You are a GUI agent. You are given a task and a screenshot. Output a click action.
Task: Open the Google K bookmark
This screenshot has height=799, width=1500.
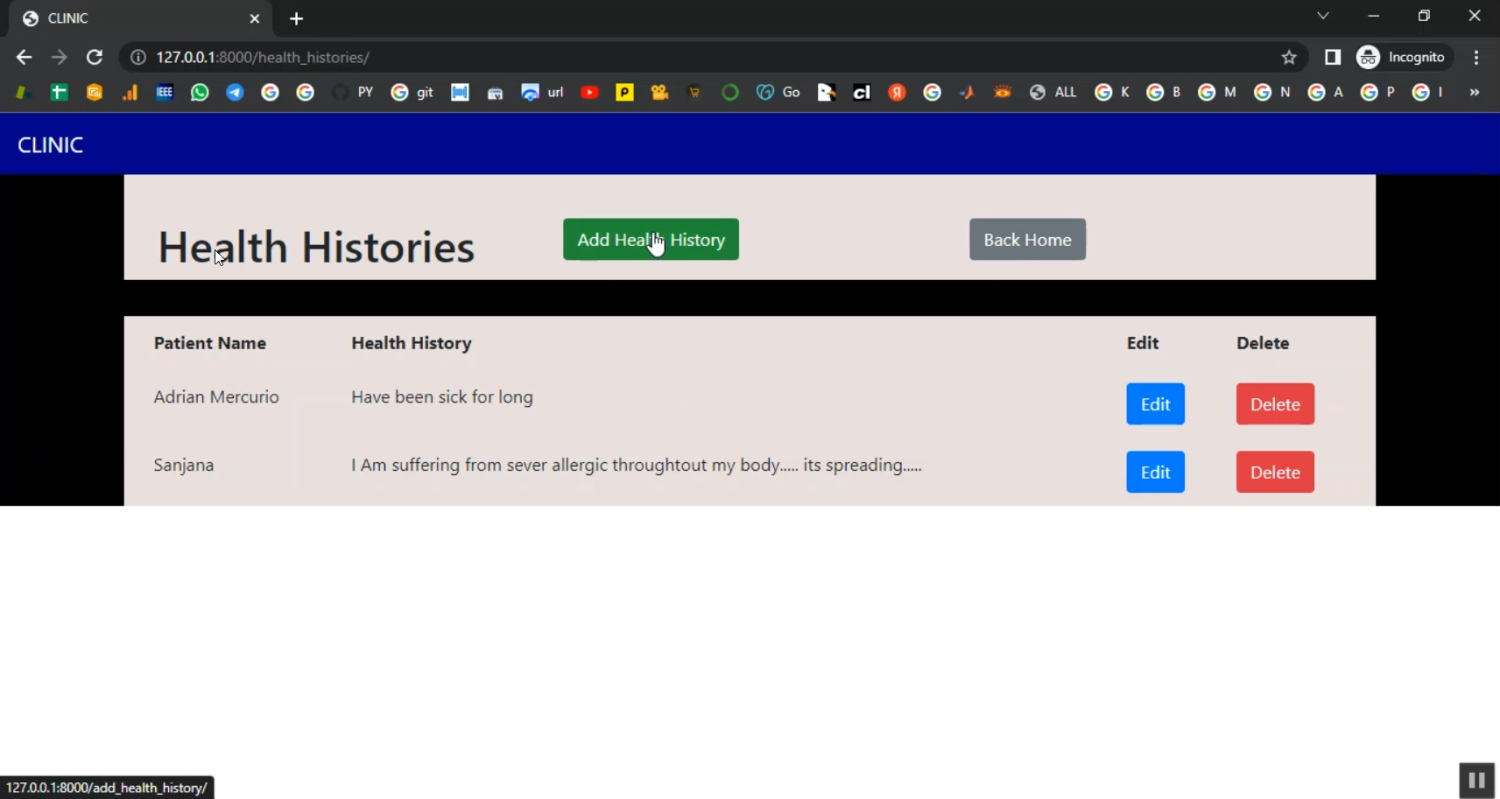(x=1112, y=92)
